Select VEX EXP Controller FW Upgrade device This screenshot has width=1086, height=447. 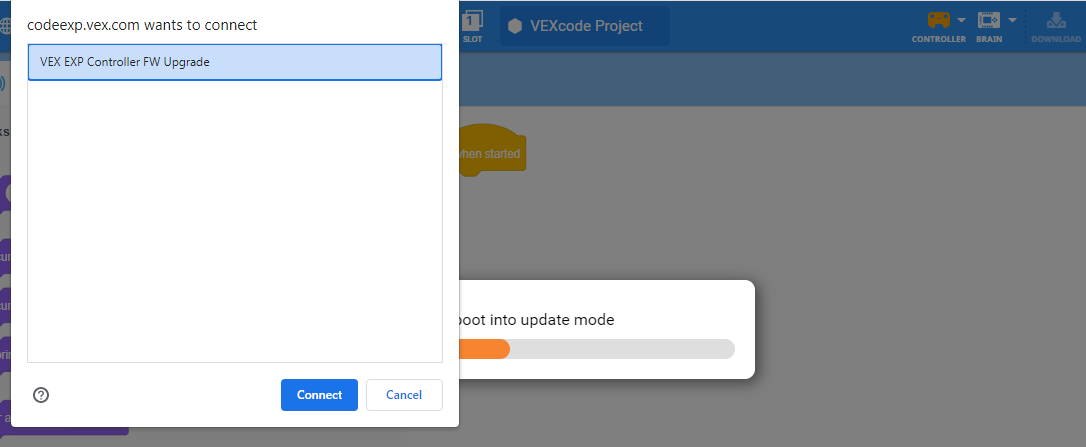coord(234,62)
